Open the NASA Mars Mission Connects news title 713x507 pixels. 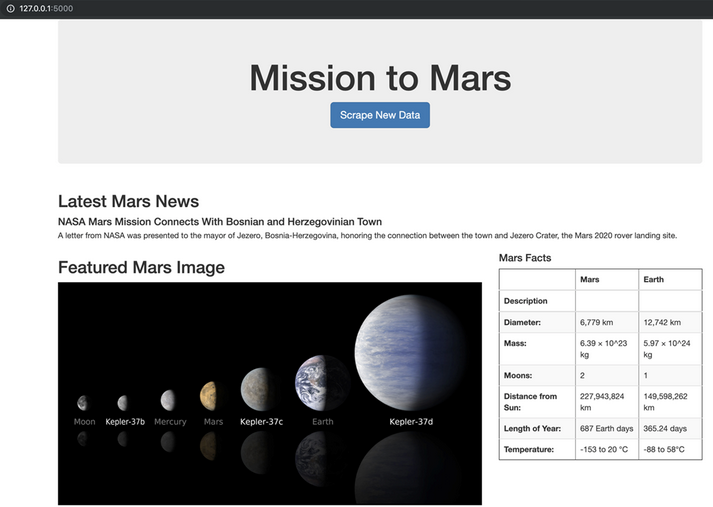click(x=220, y=222)
